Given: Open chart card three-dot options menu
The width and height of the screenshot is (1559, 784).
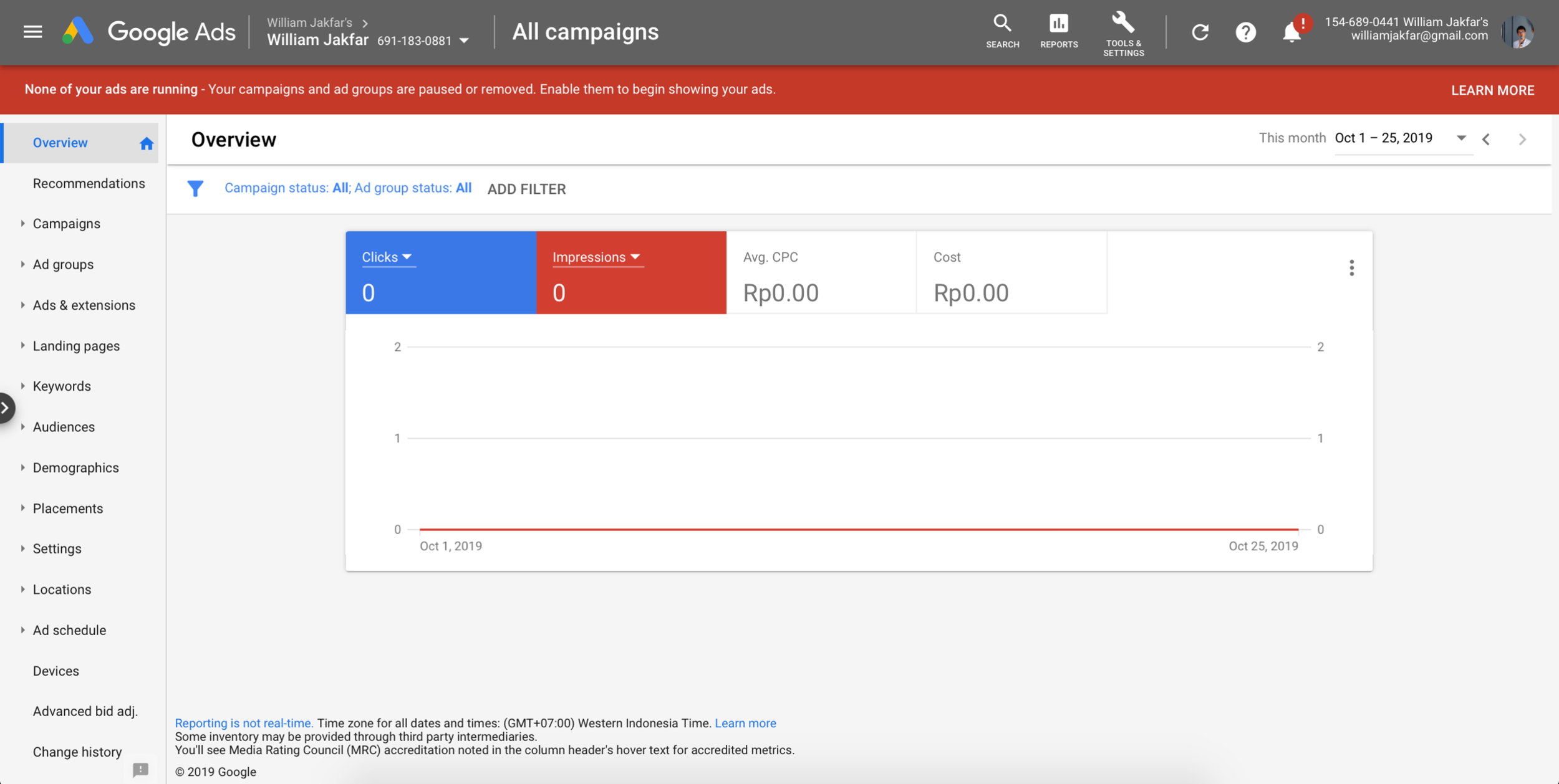Looking at the screenshot, I should coord(1351,268).
